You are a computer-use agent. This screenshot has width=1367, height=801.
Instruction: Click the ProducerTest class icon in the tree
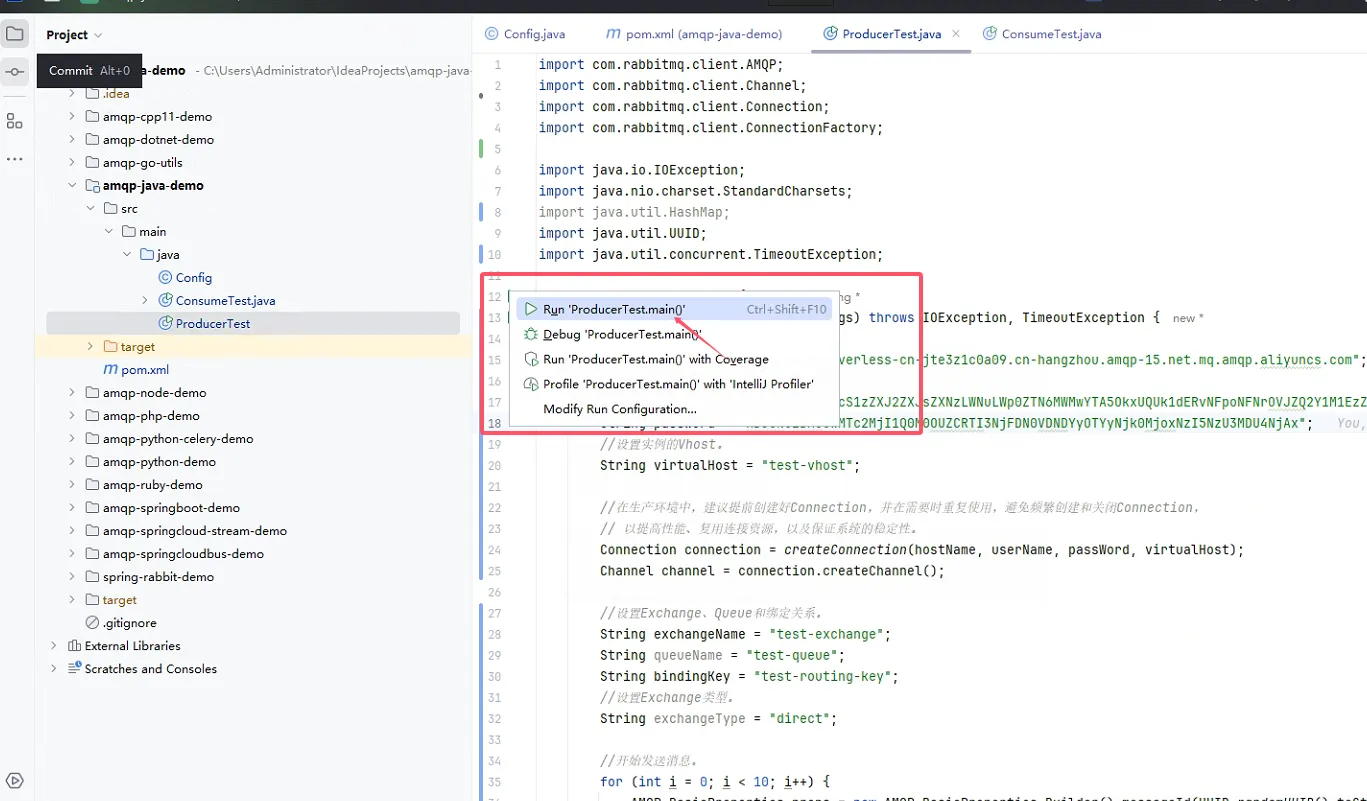tap(165, 324)
